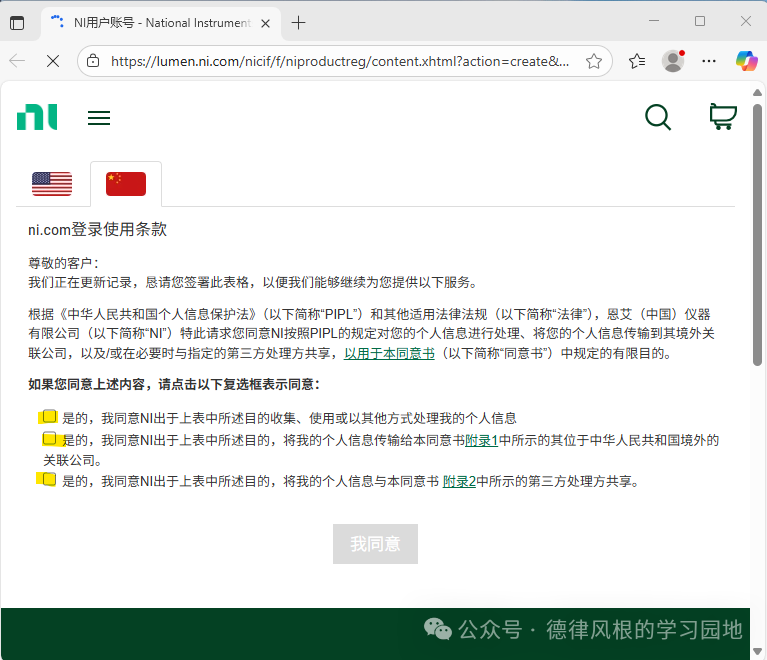
Task: Switch to the US flag language tab
Action: point(52,184)
